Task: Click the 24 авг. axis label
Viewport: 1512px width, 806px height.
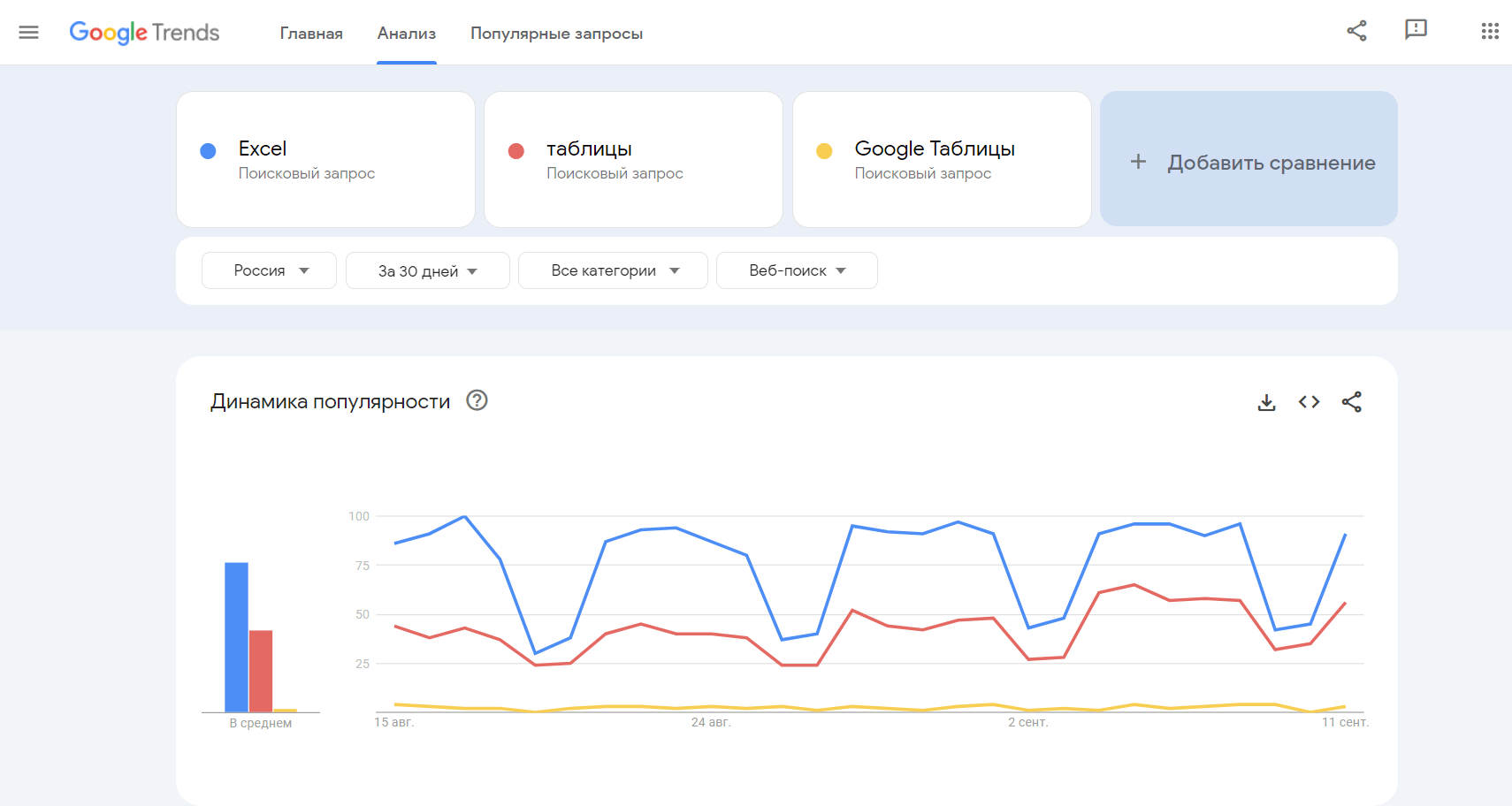Action: [711, 722]
